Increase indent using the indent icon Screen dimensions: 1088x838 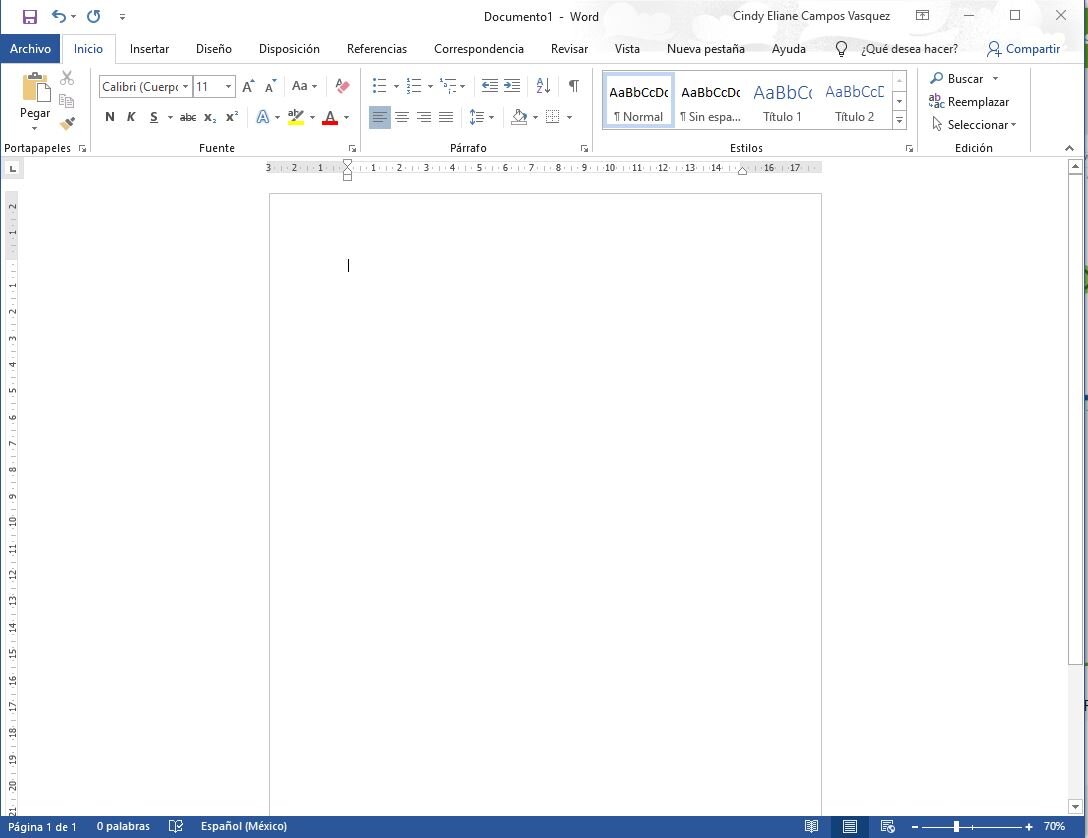coord(512,86)
